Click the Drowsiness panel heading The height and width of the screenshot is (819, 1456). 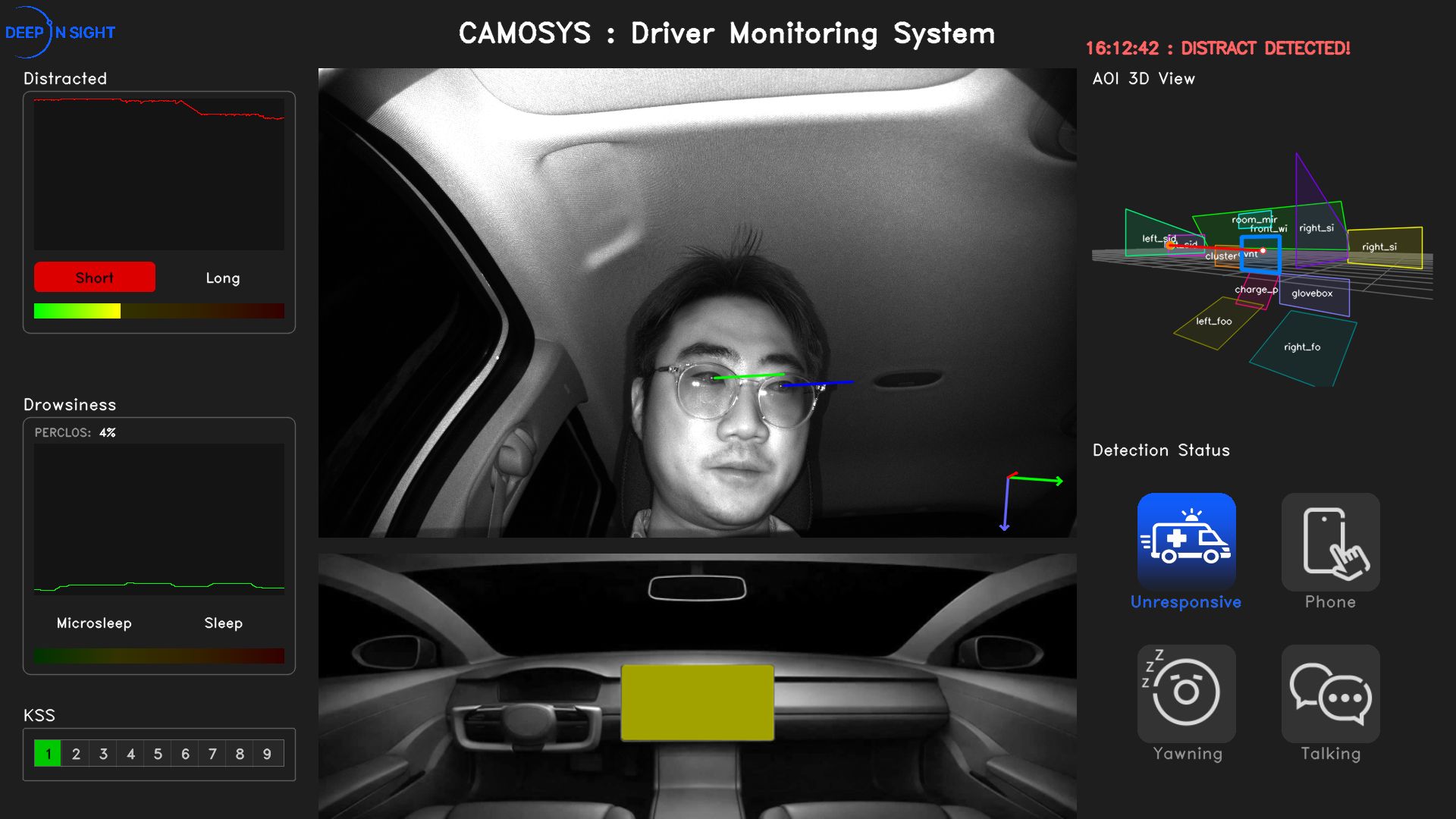(x=70, y=404)
